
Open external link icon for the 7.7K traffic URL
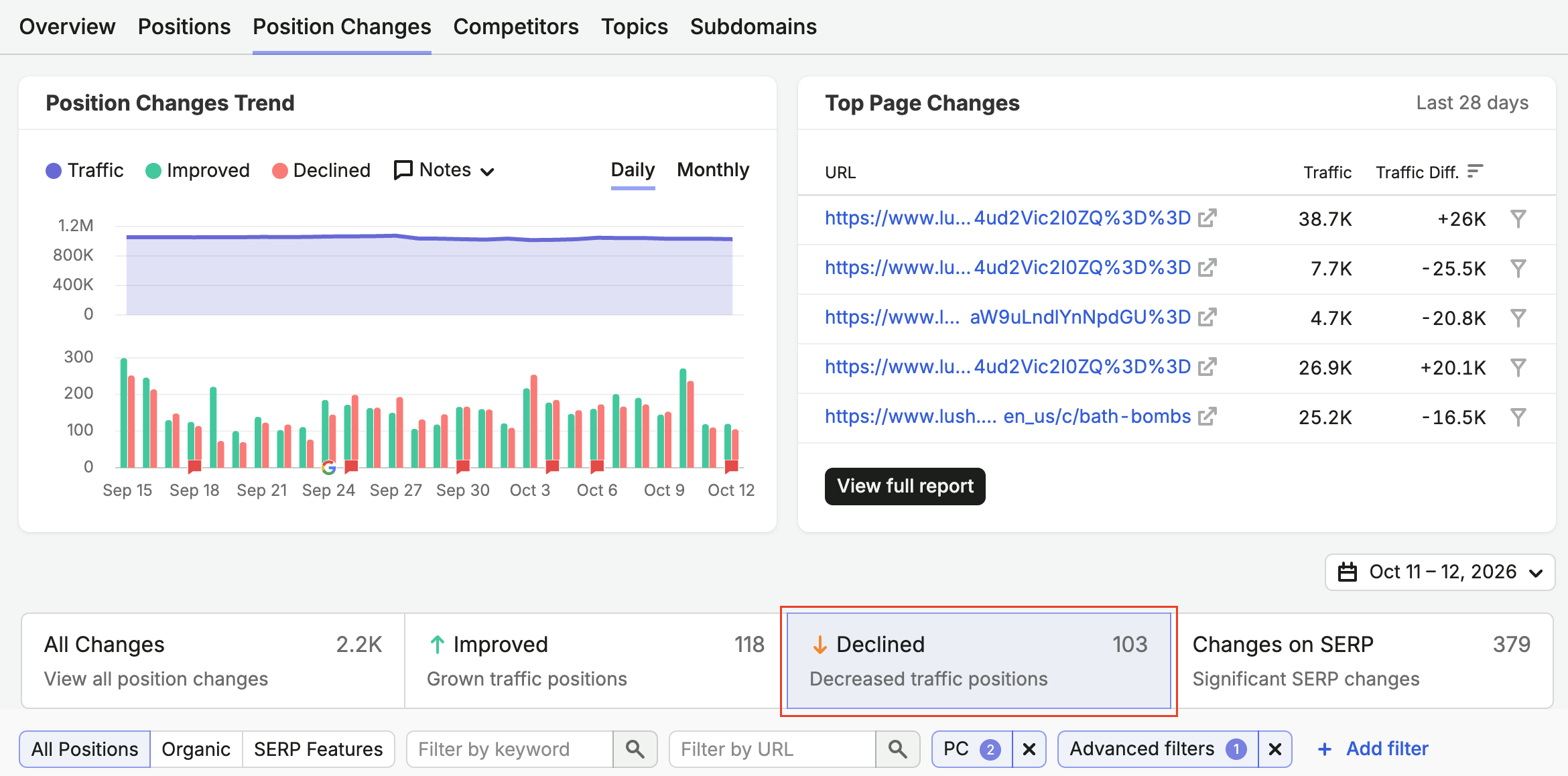(x=1207, y=268)
